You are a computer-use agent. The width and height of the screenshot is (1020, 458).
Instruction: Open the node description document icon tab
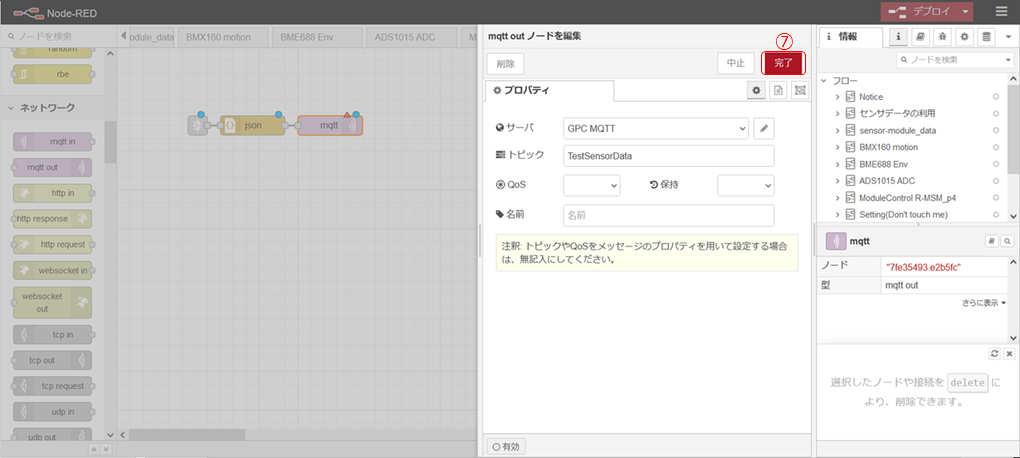[779, 91]
